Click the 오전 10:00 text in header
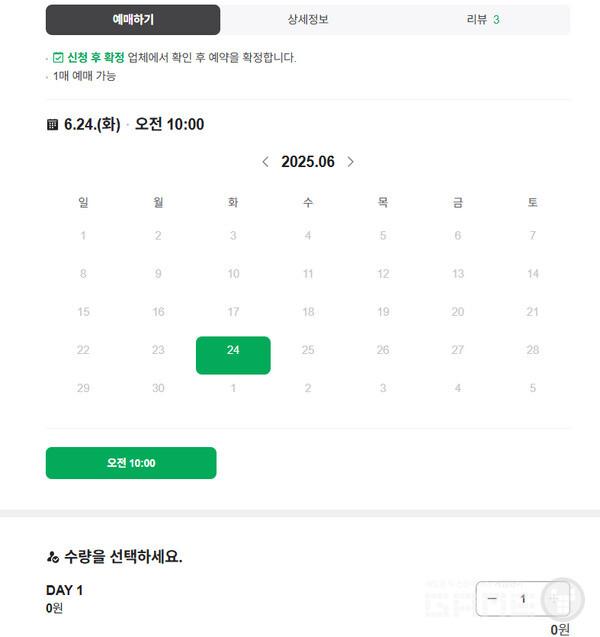This screenshot has width=600, height=637. 169,125
